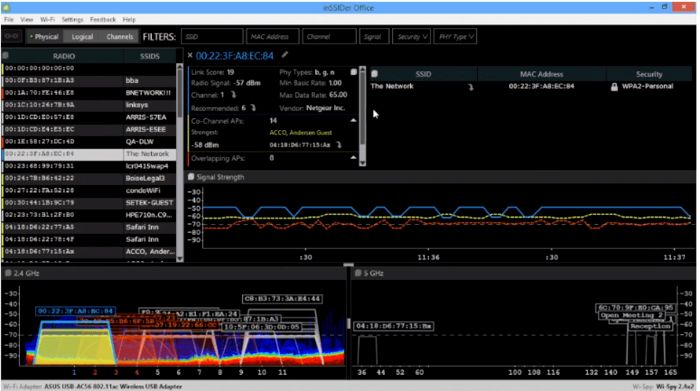This screenshot has height=391, width=700.
Task: Click the lock icon beside WPA2-Personal
Action: pyautogui.click(x=614, y=87)
